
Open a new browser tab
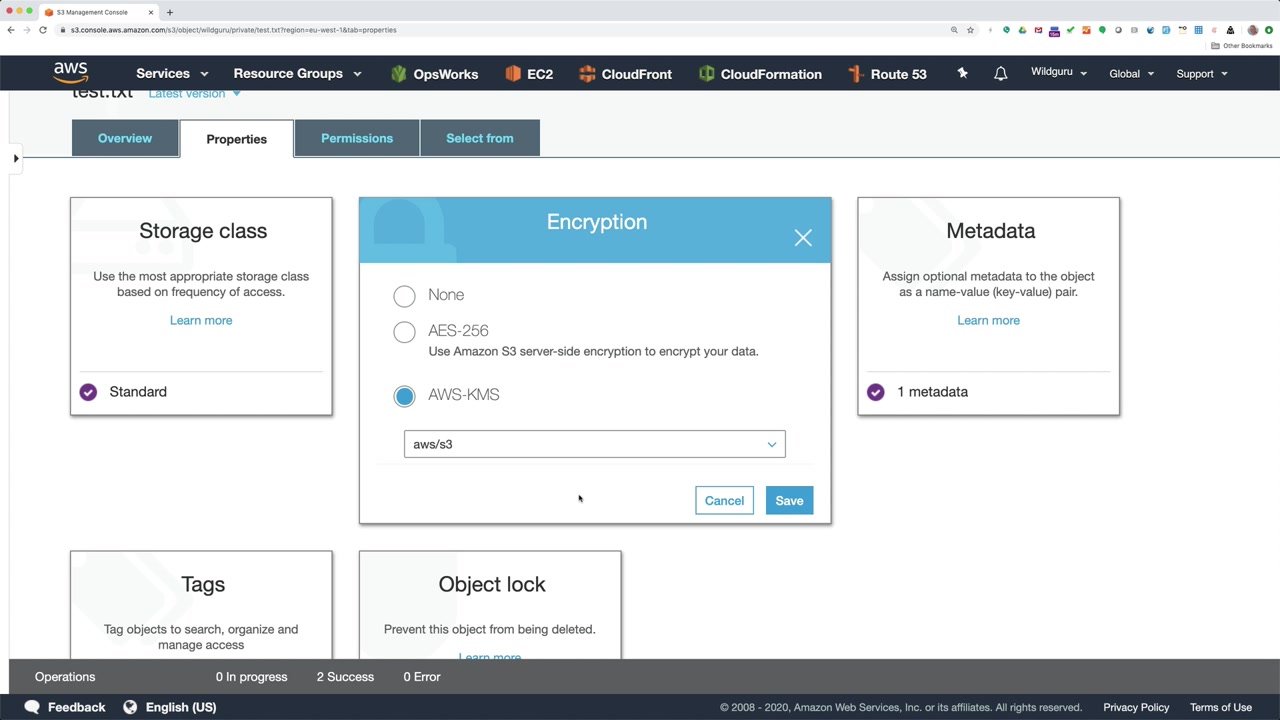tap(170, 12)
